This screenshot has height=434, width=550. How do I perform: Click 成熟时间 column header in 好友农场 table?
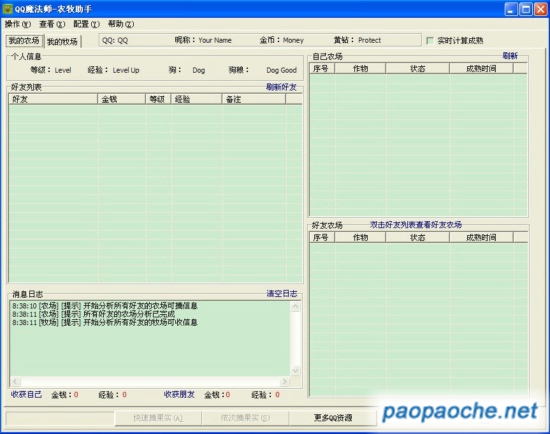[481, 238]
